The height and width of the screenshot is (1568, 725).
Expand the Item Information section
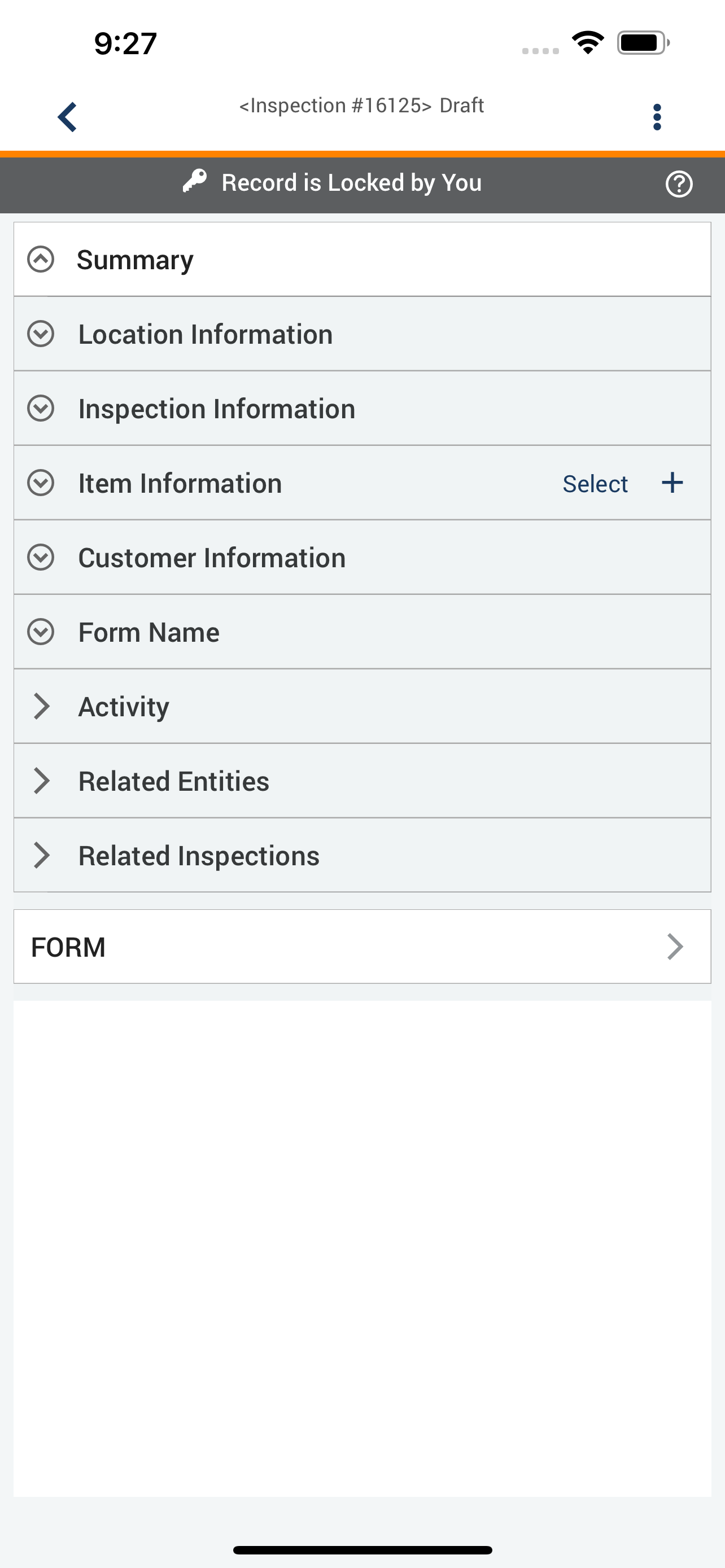[41, 483]
